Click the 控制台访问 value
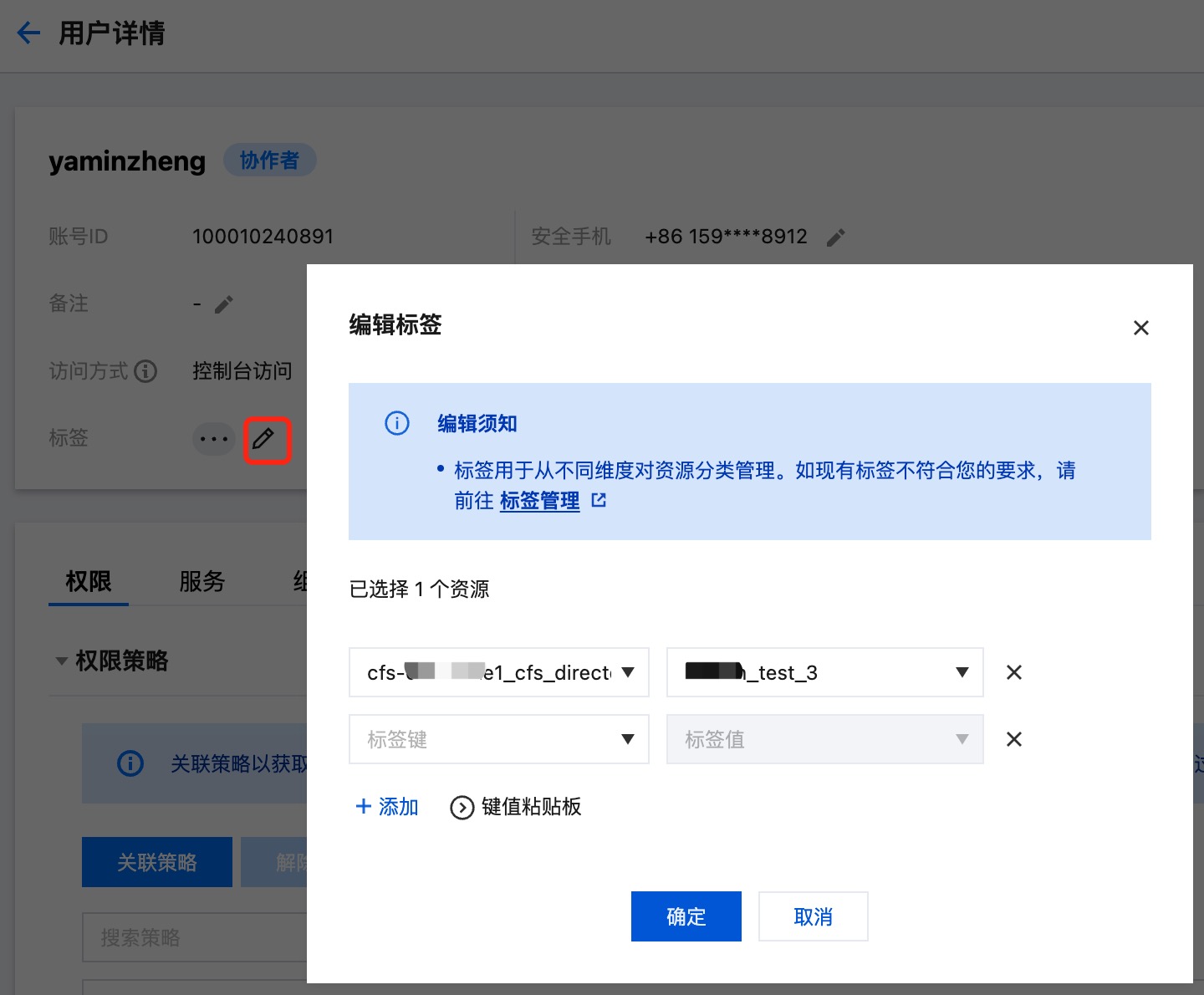This screenshot has width=1204, height=995. 242,370
